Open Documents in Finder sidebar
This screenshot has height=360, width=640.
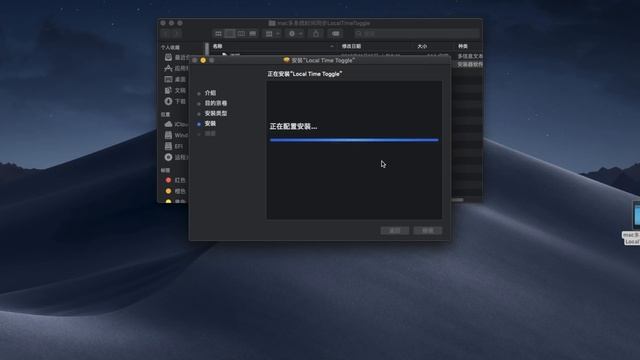175,90
